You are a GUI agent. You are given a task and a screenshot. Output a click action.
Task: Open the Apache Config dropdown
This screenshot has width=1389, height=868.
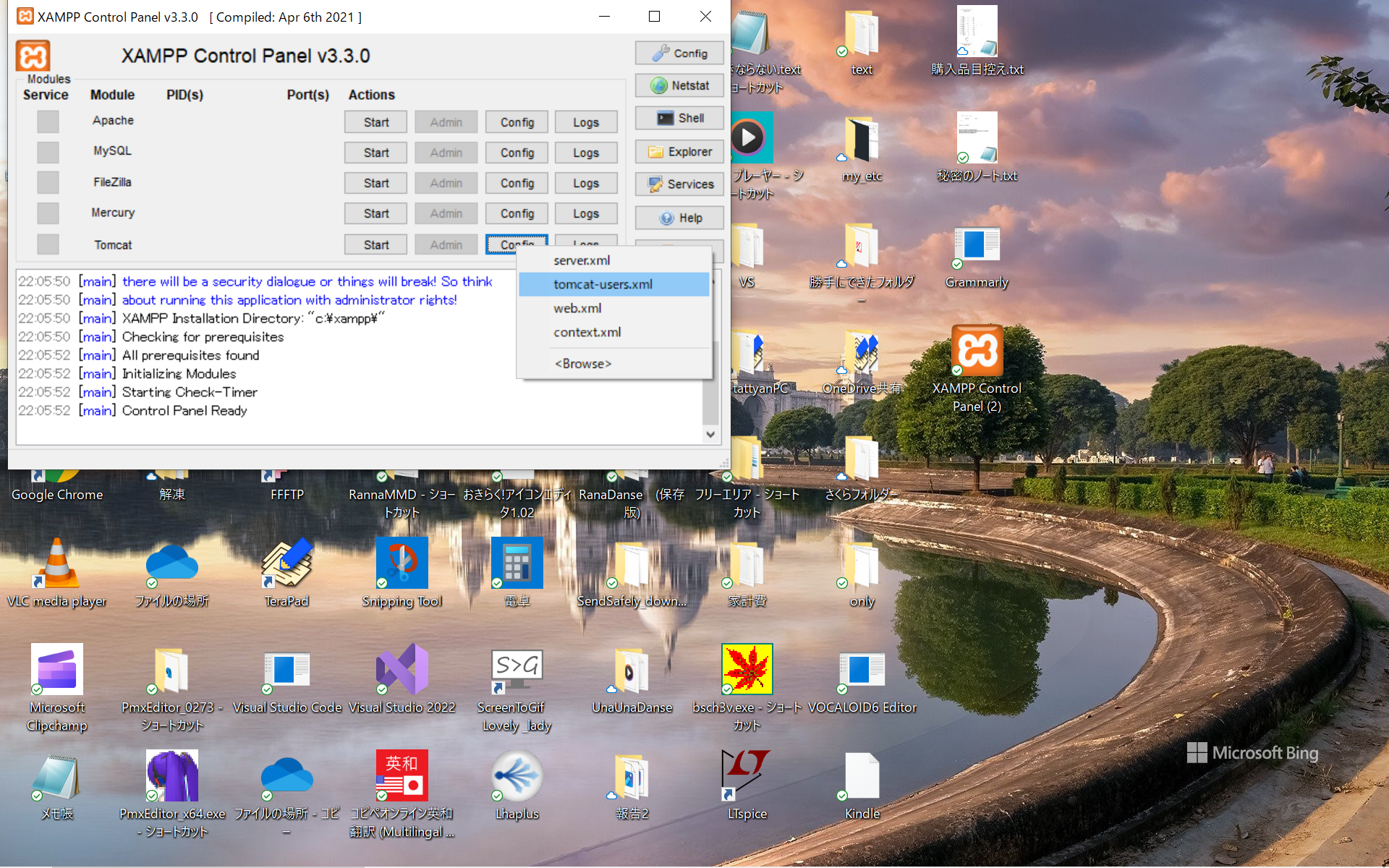[x=517, y=122]
